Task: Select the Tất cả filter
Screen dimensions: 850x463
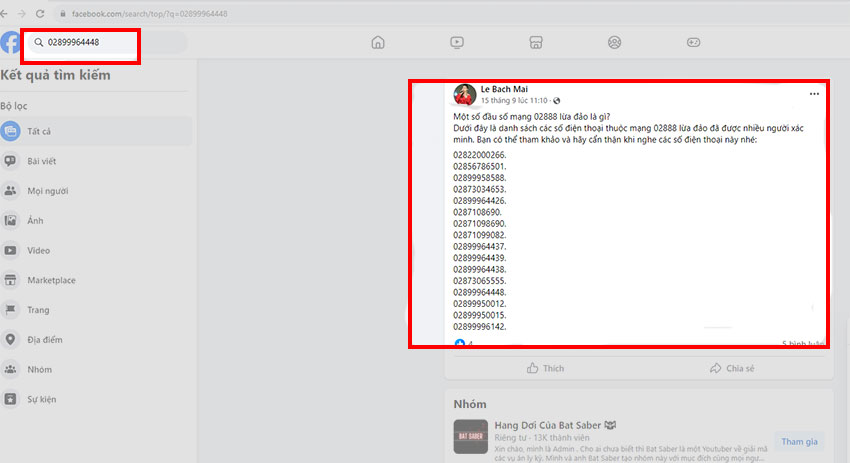Action: coord(96,131)
